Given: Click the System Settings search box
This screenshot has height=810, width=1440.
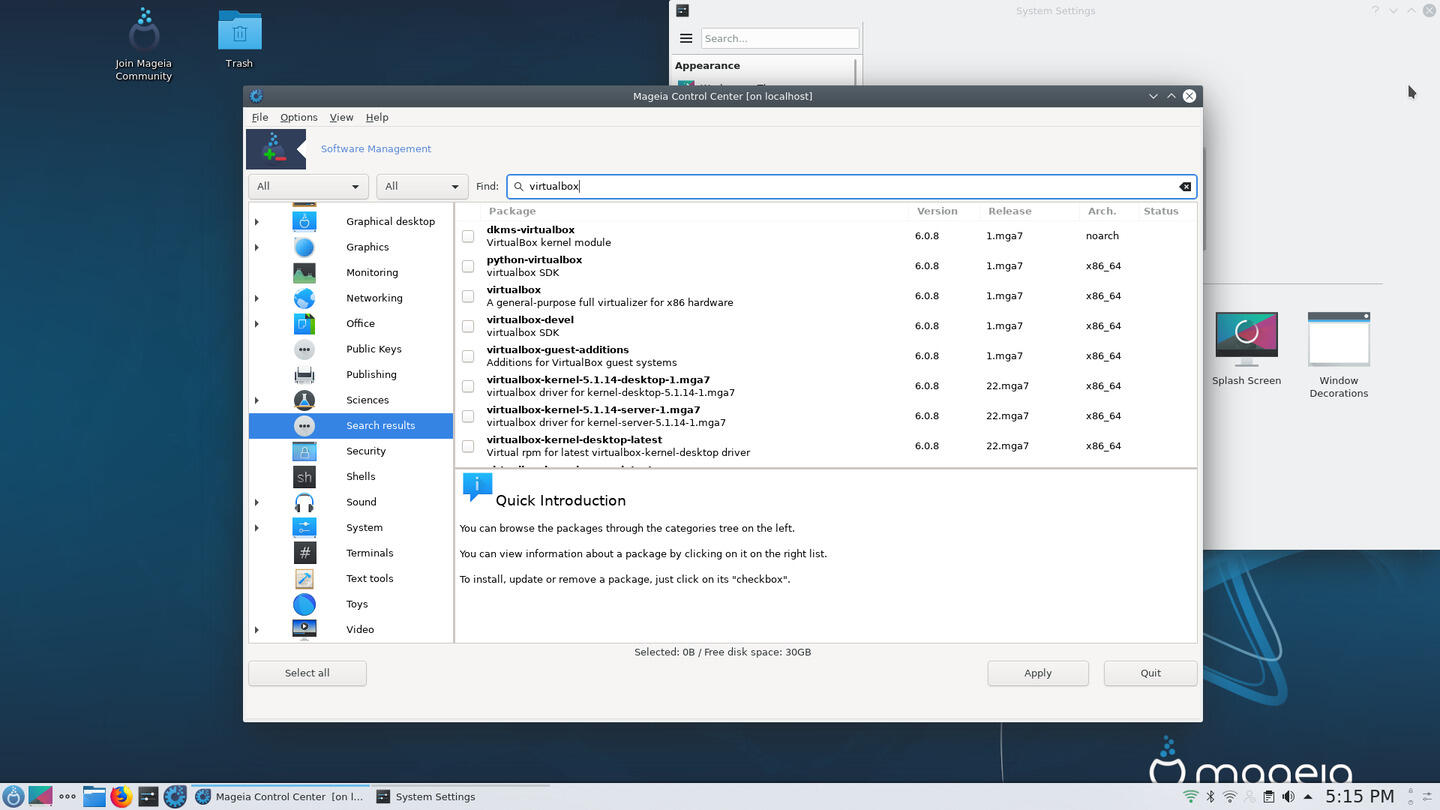Looking at the screenshot, I should [x=780, y=38].
